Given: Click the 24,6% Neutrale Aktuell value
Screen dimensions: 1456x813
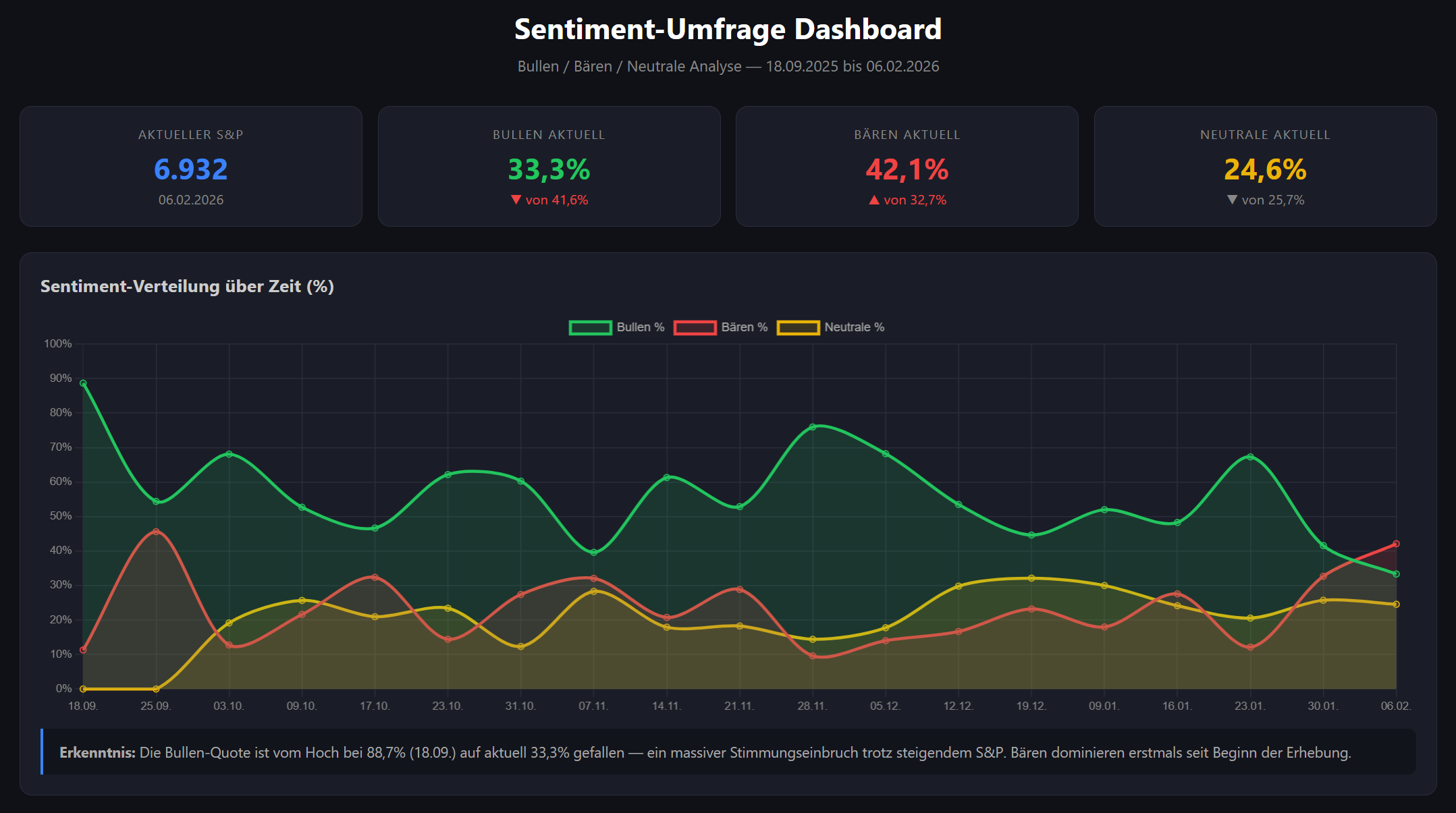Looking at the screenshot, I should 1265,169.
